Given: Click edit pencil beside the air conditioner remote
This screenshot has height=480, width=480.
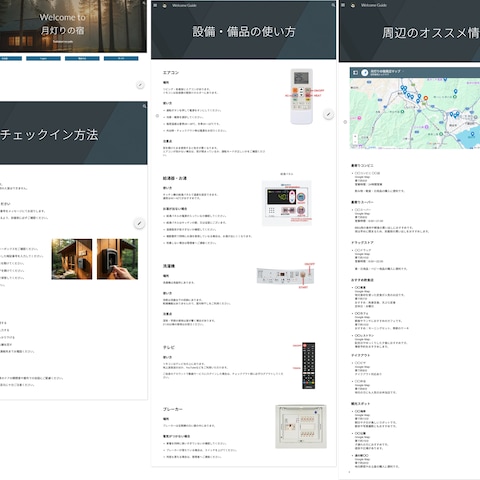Looking at the screenshot, I should [328, 115].
